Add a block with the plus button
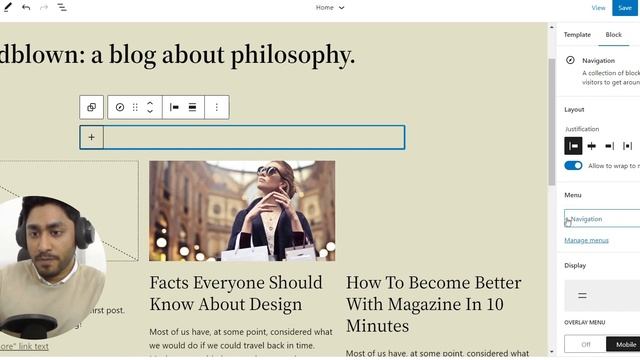This screenshot has height=360, width=640. pyautogui.click(x=91, y=138)
